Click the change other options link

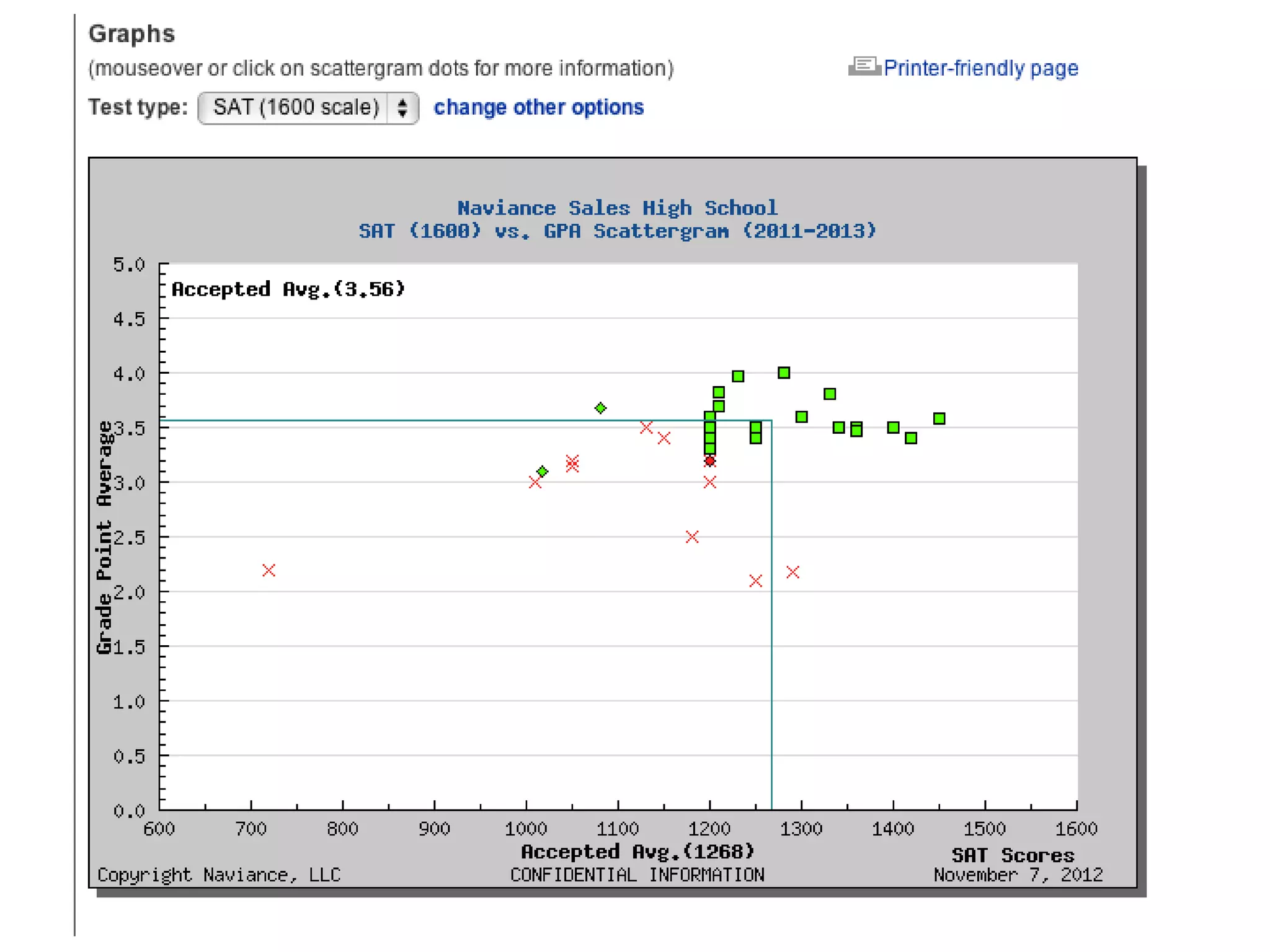tap(538, 107)
